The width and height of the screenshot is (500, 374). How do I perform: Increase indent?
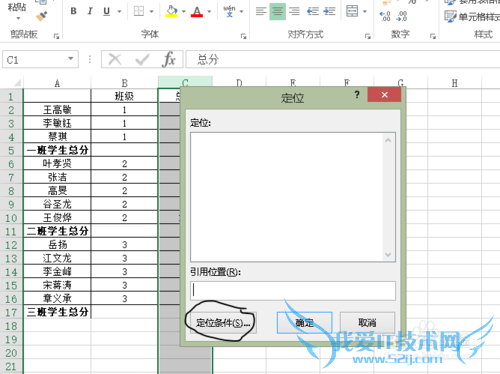[x=329, y=11]
